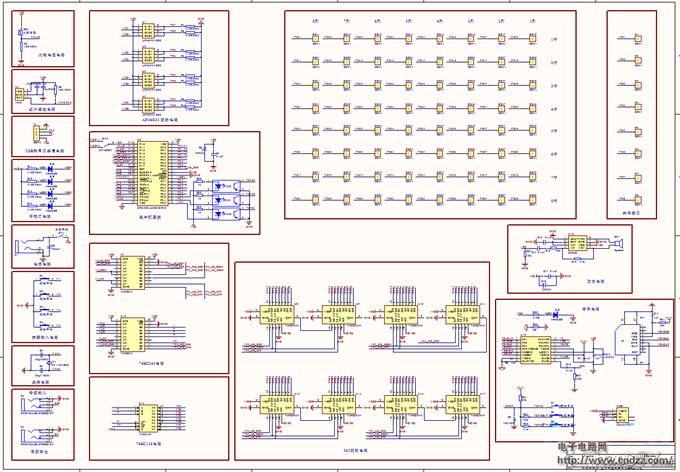Select the top-left chip in the IO control block
Image resolution: width=680 pixels, height=472 pixels.
(x=272, y=314)
